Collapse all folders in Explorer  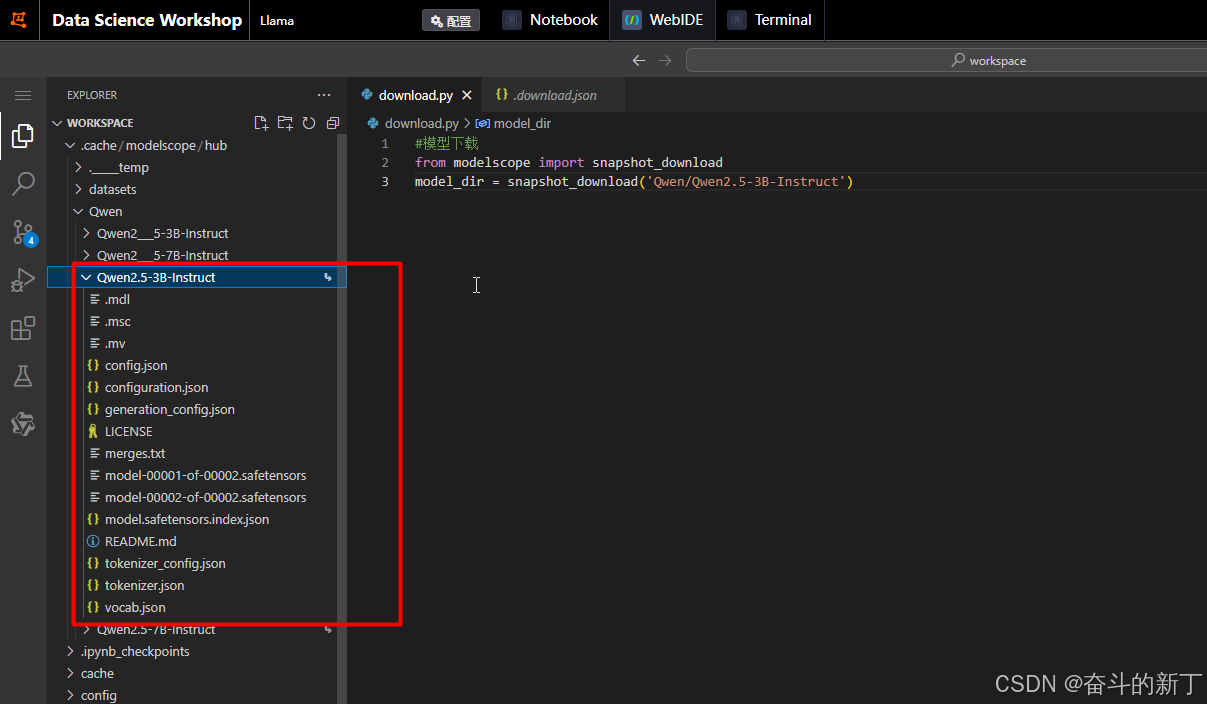pos(333,123)
